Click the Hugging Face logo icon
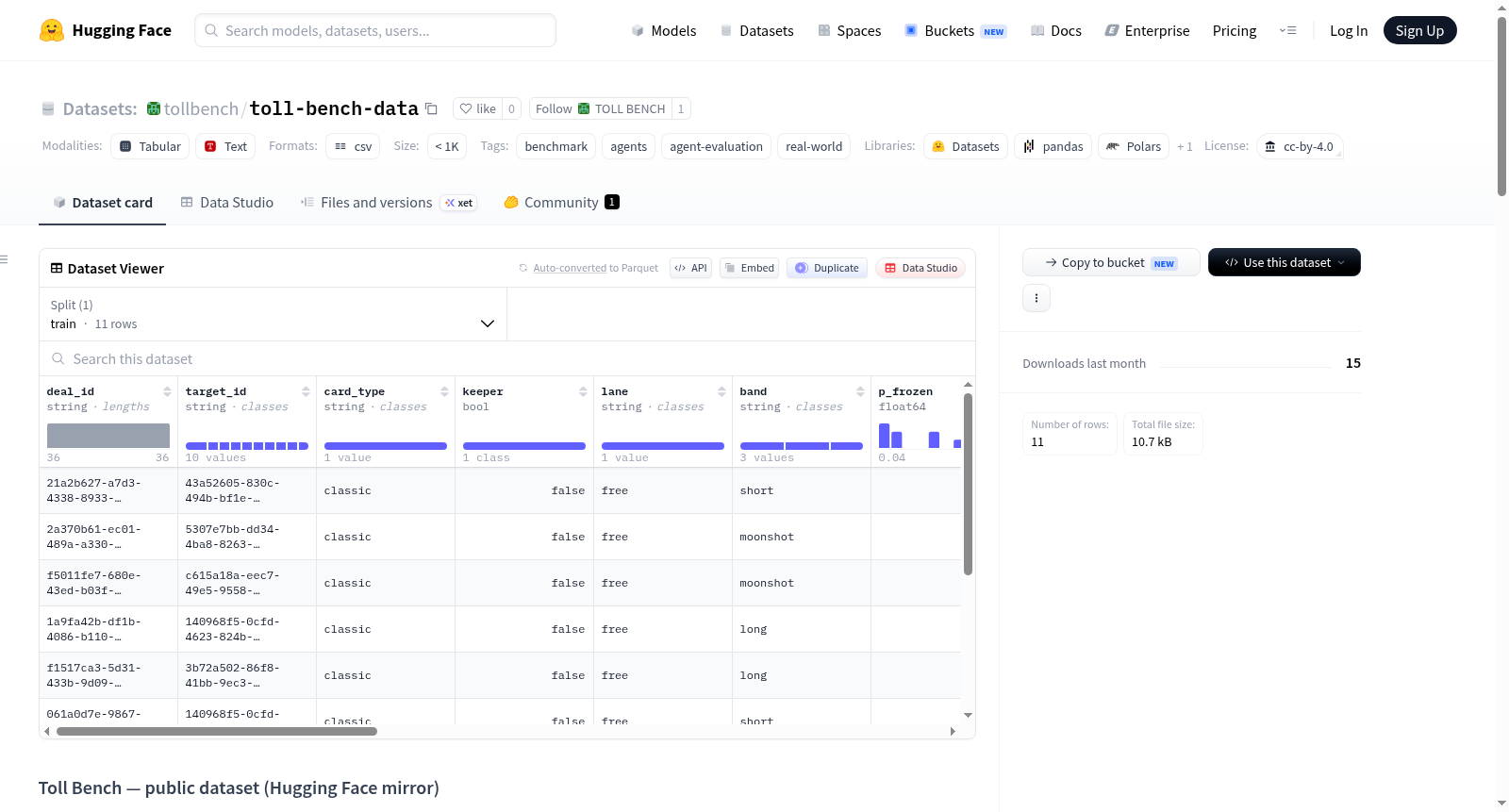1509x812 pixels. 52,30
